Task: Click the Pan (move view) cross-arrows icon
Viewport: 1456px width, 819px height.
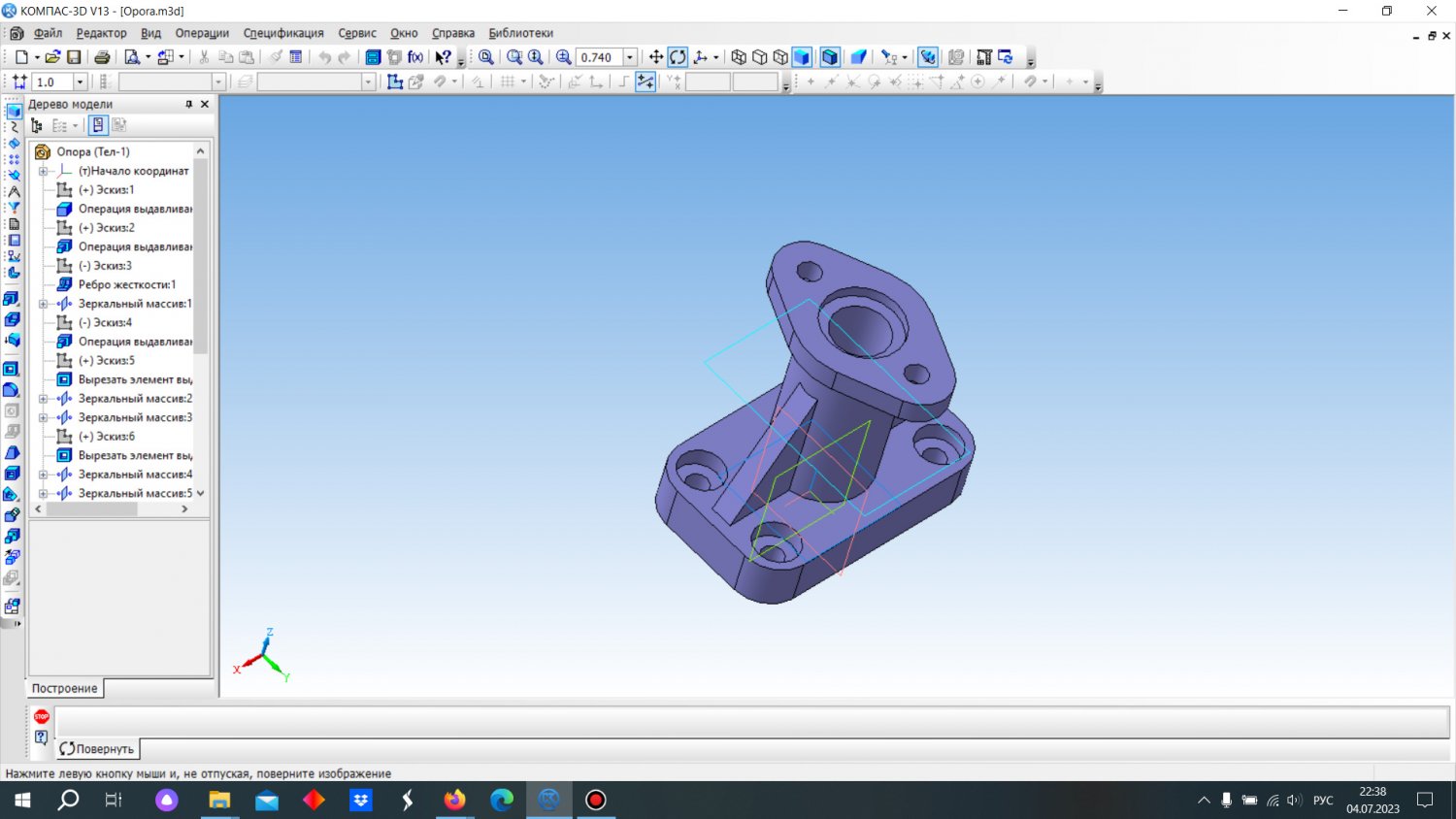Action: pos(656,57)
